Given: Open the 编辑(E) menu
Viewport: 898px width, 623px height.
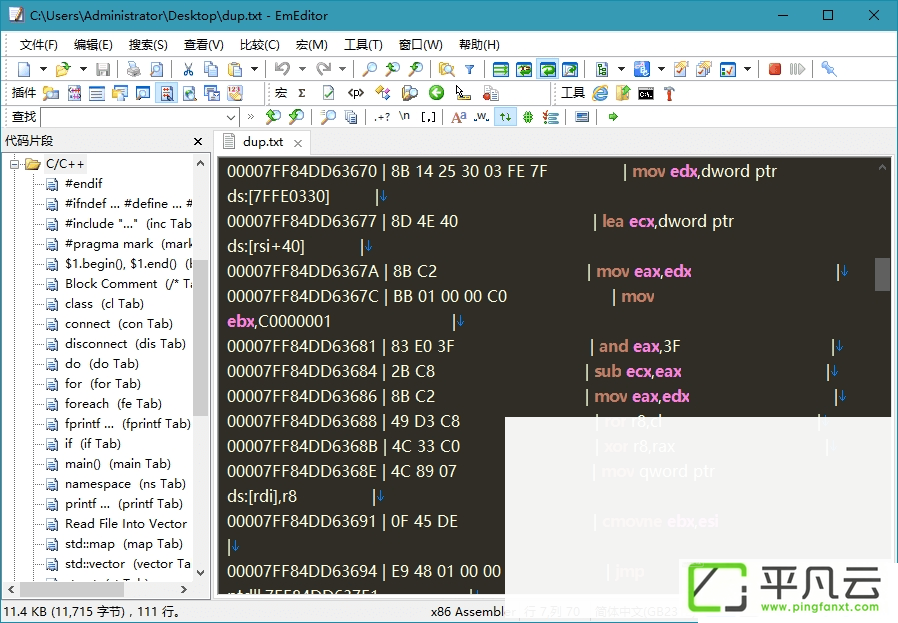Looking at the screenshot, I should [x=93, y=45].
